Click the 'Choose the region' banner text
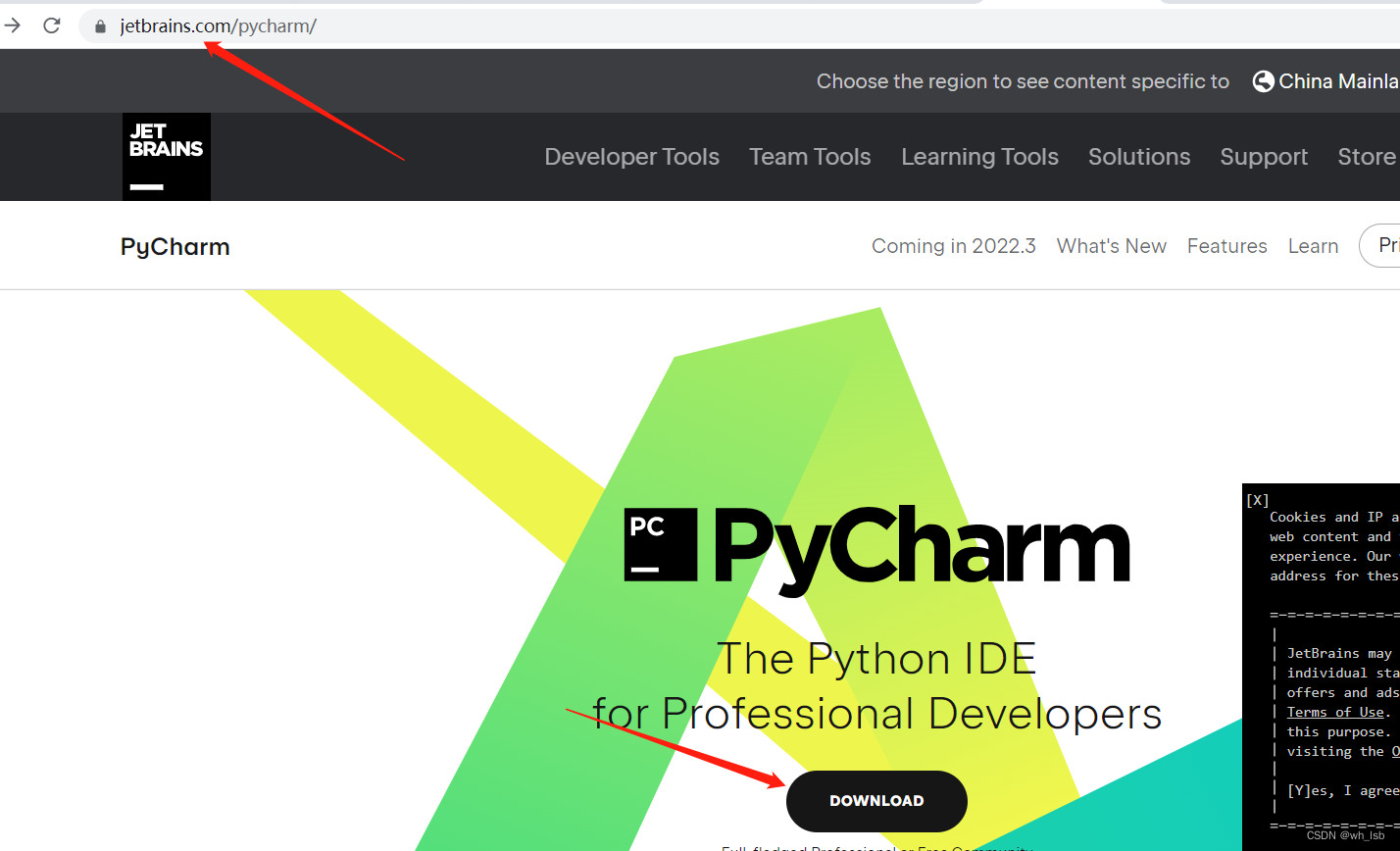This screenshot has width=1400, height=851. [1023, 81]
